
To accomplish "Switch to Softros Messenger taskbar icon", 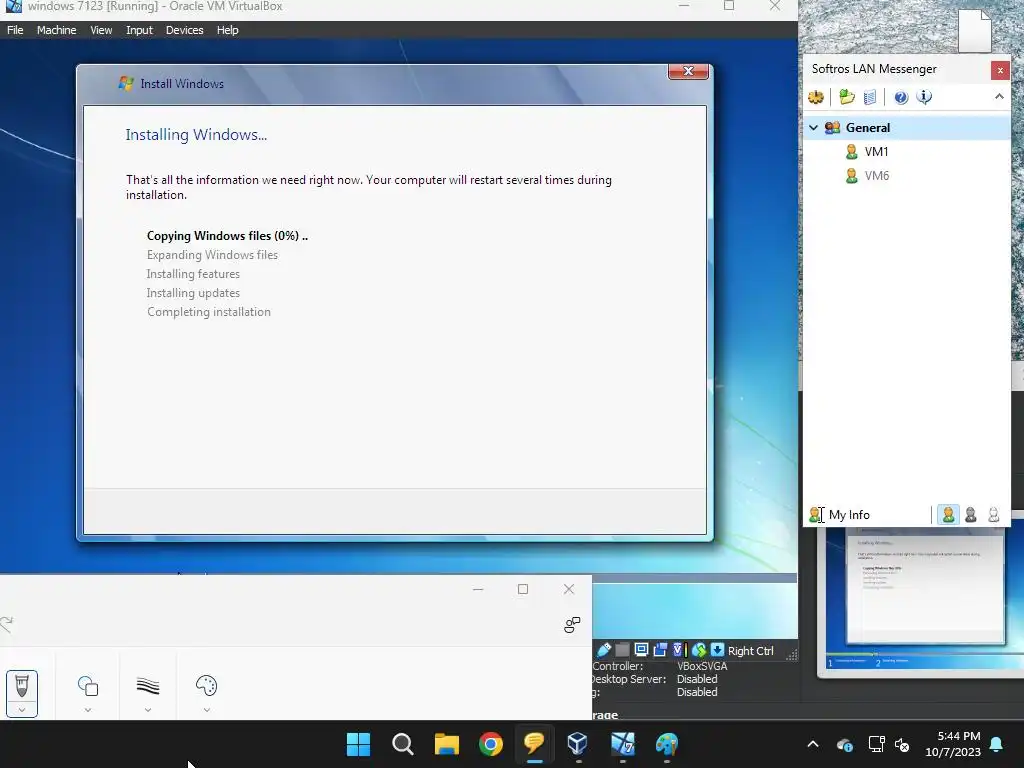I will 534,744.
